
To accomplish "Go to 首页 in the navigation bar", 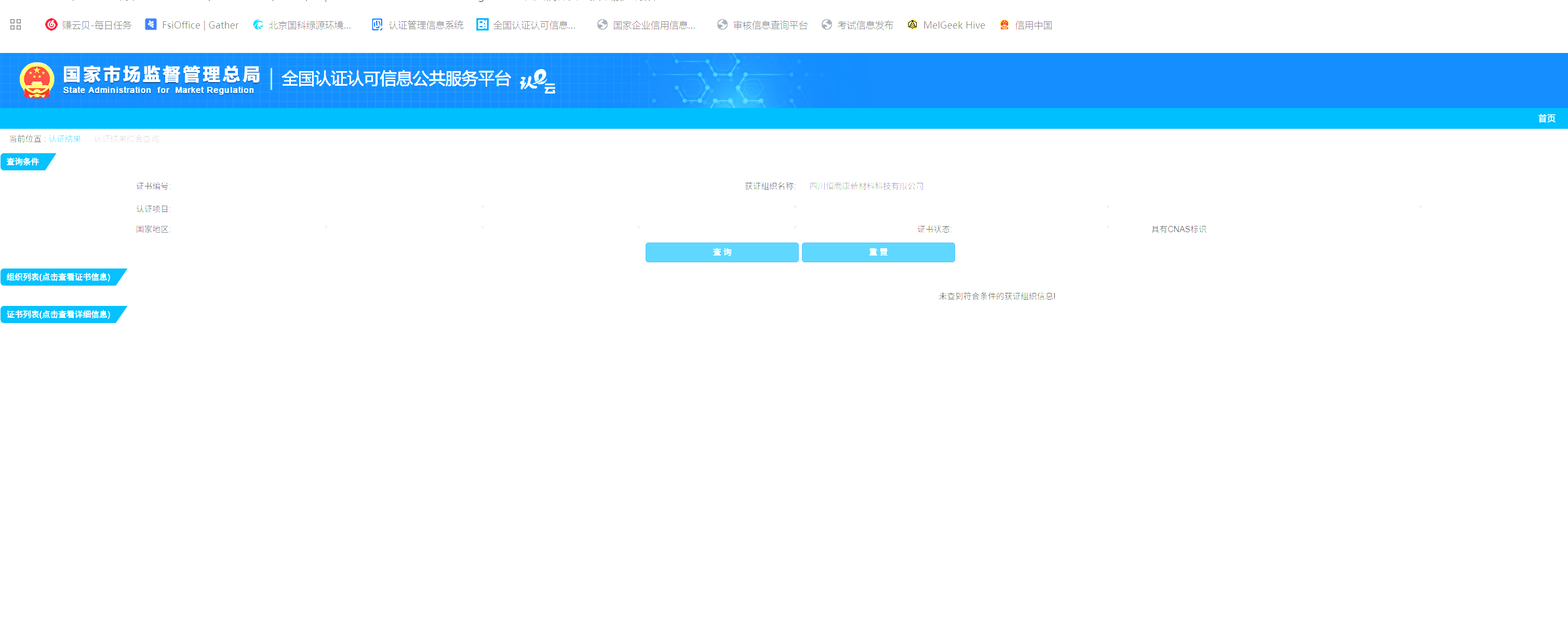I will click(x=1546, y=118).
